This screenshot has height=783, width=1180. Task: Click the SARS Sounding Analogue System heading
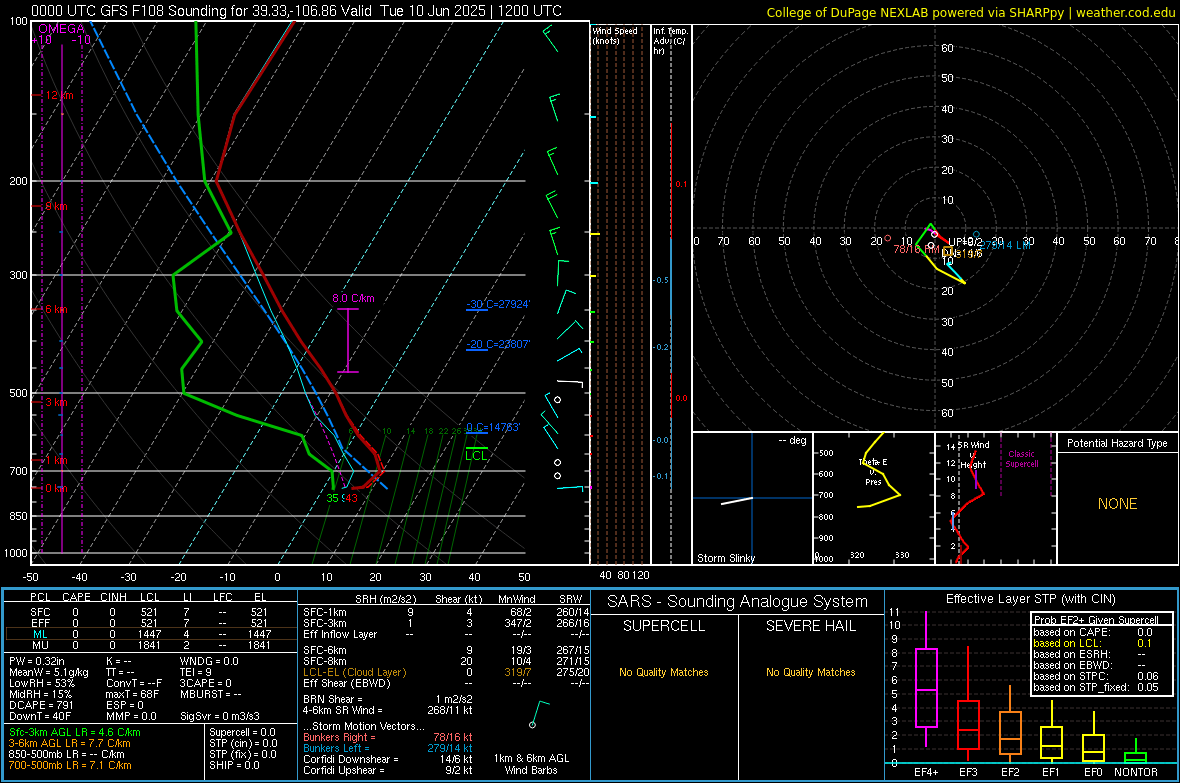pyautogui.click(x=737, y=602)
